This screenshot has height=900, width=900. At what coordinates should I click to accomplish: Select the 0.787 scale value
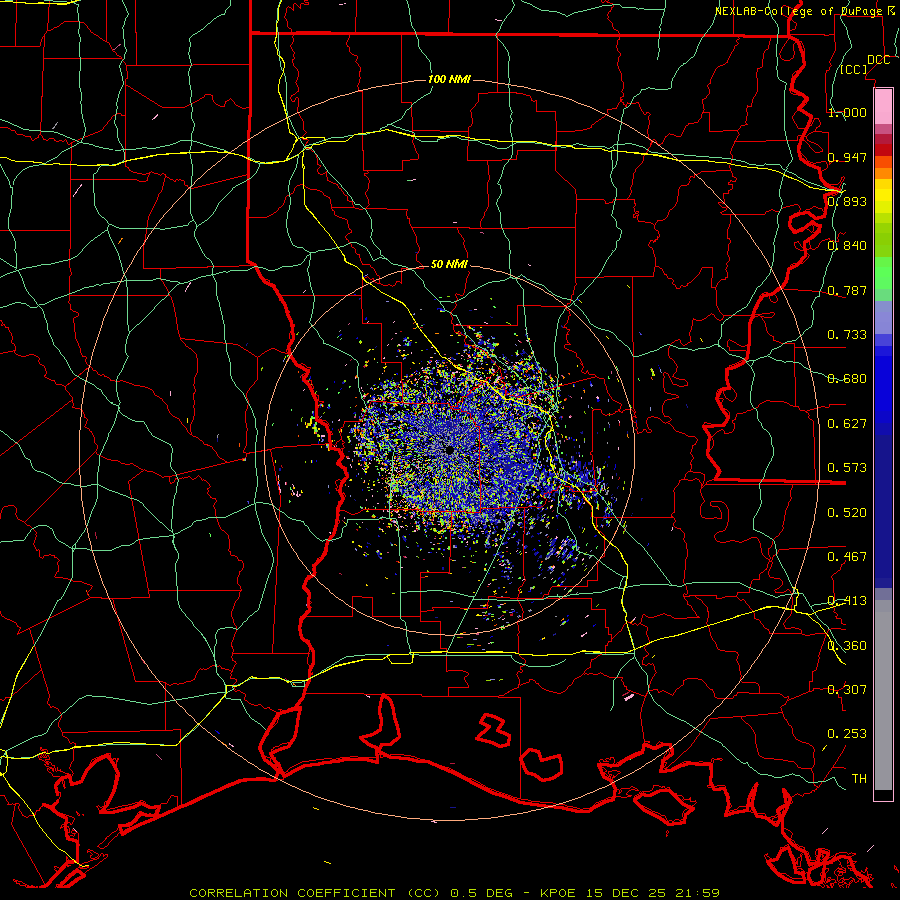tap(847, 290)
